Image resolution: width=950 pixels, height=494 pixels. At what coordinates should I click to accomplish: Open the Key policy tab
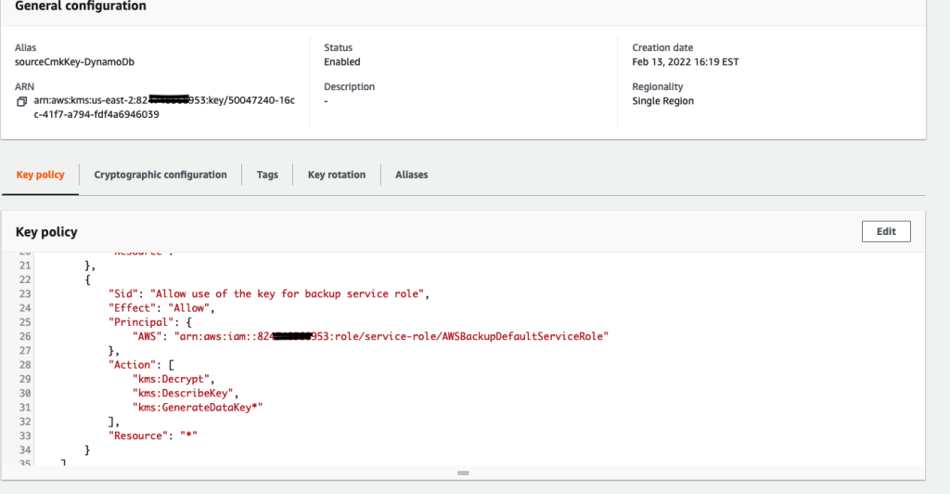pos(40,175)
